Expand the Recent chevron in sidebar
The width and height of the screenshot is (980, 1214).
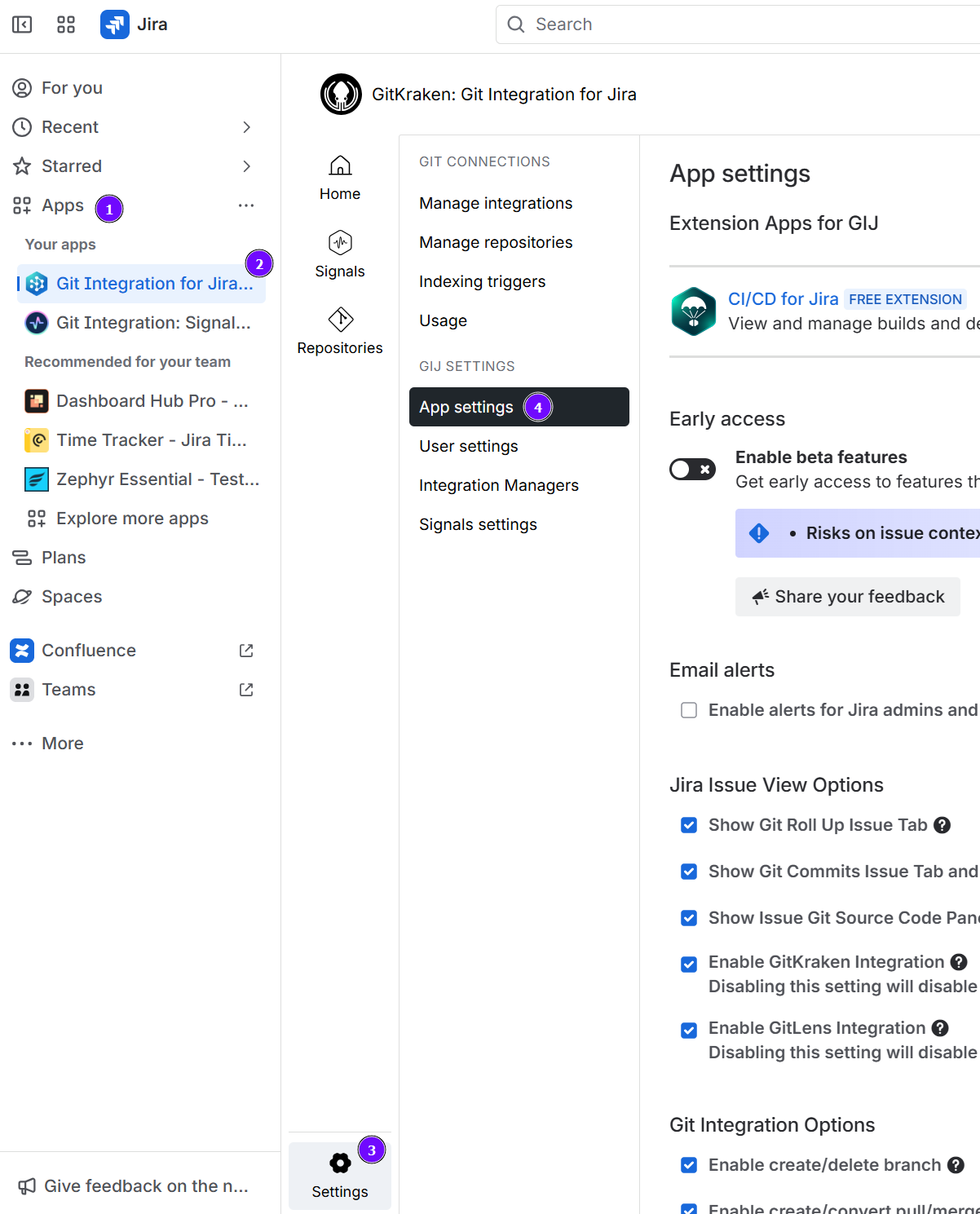click(246, 127)
